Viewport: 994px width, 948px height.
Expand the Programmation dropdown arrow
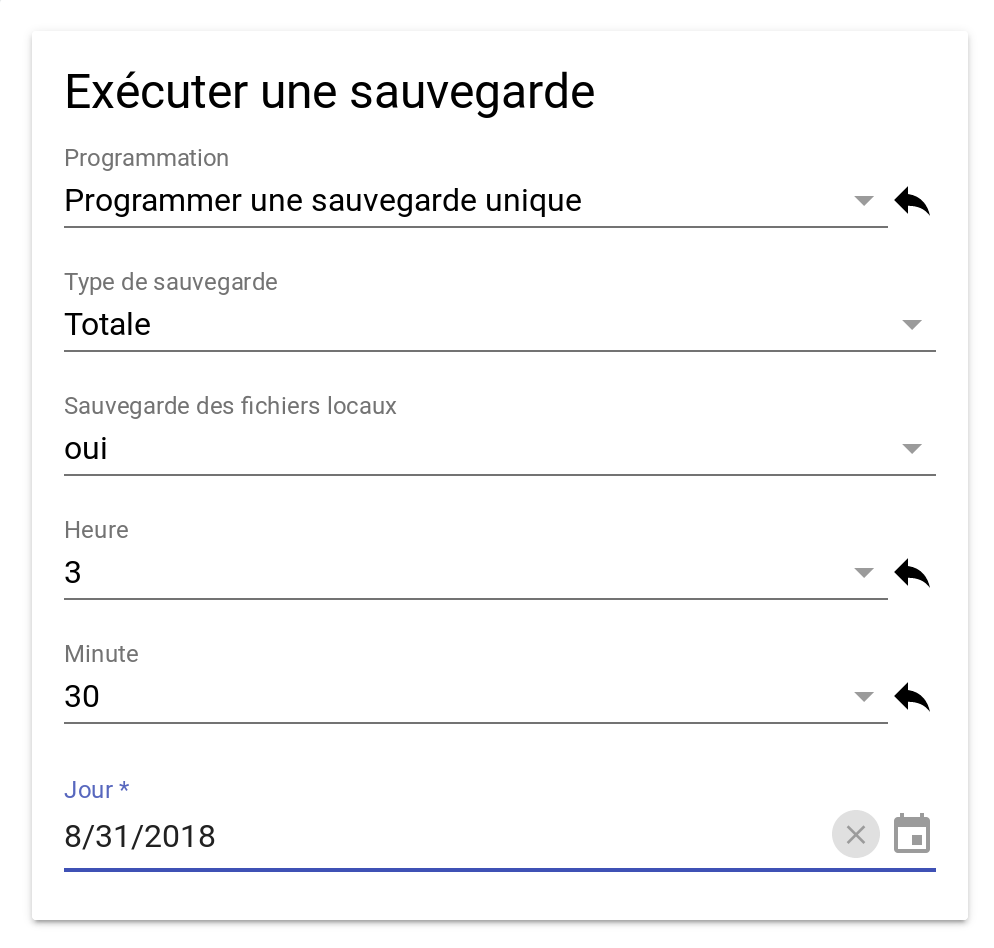(x=864, y=201)
